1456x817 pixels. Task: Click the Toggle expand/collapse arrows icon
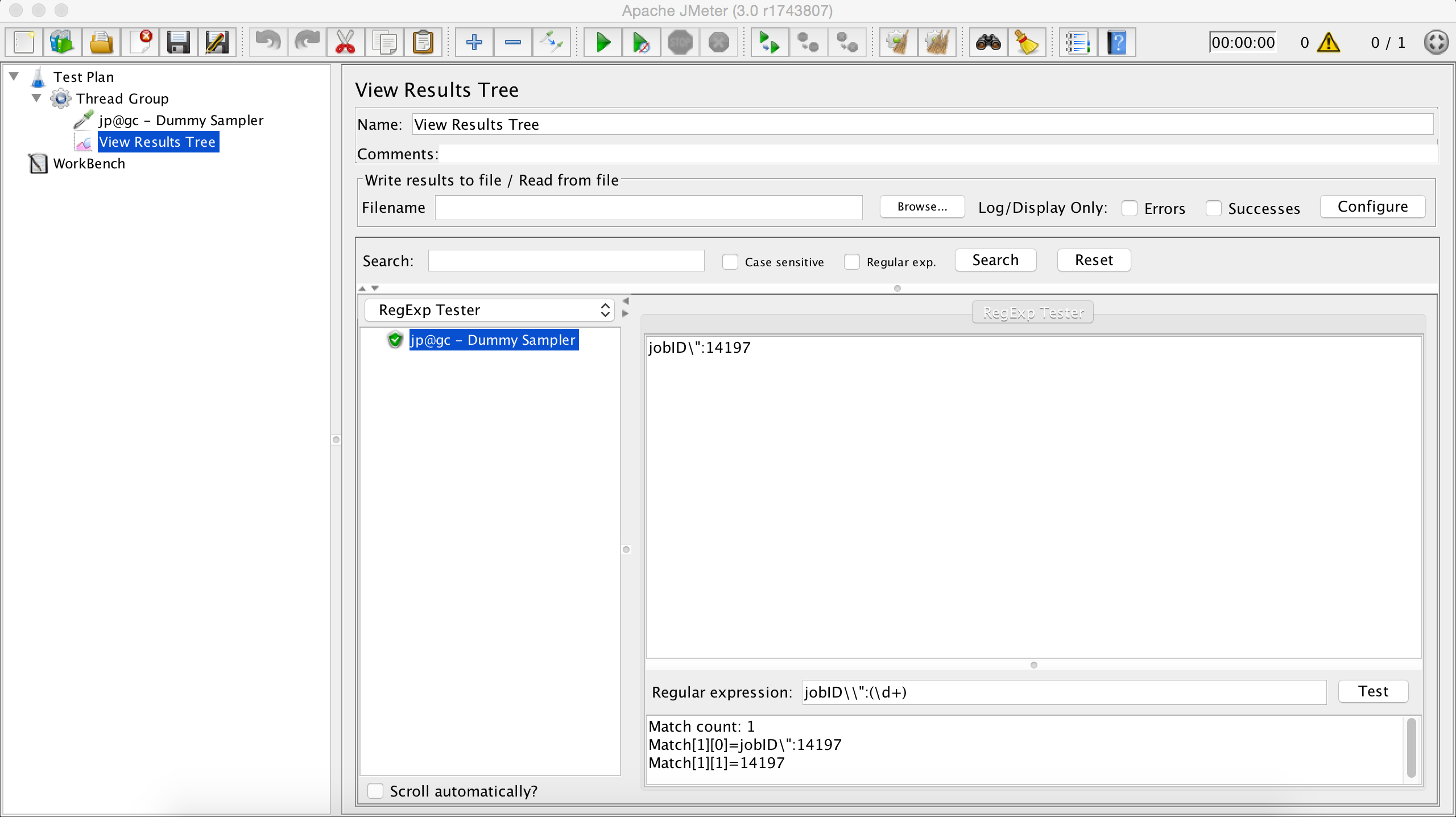[551, 42]
